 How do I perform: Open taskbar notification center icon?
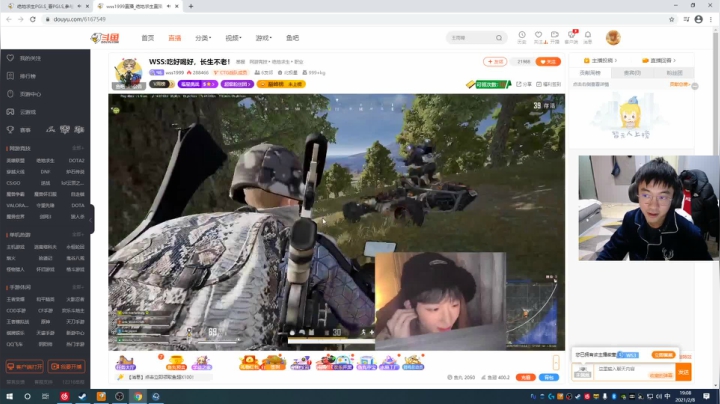pyautogui.click(x=706, y=396)
